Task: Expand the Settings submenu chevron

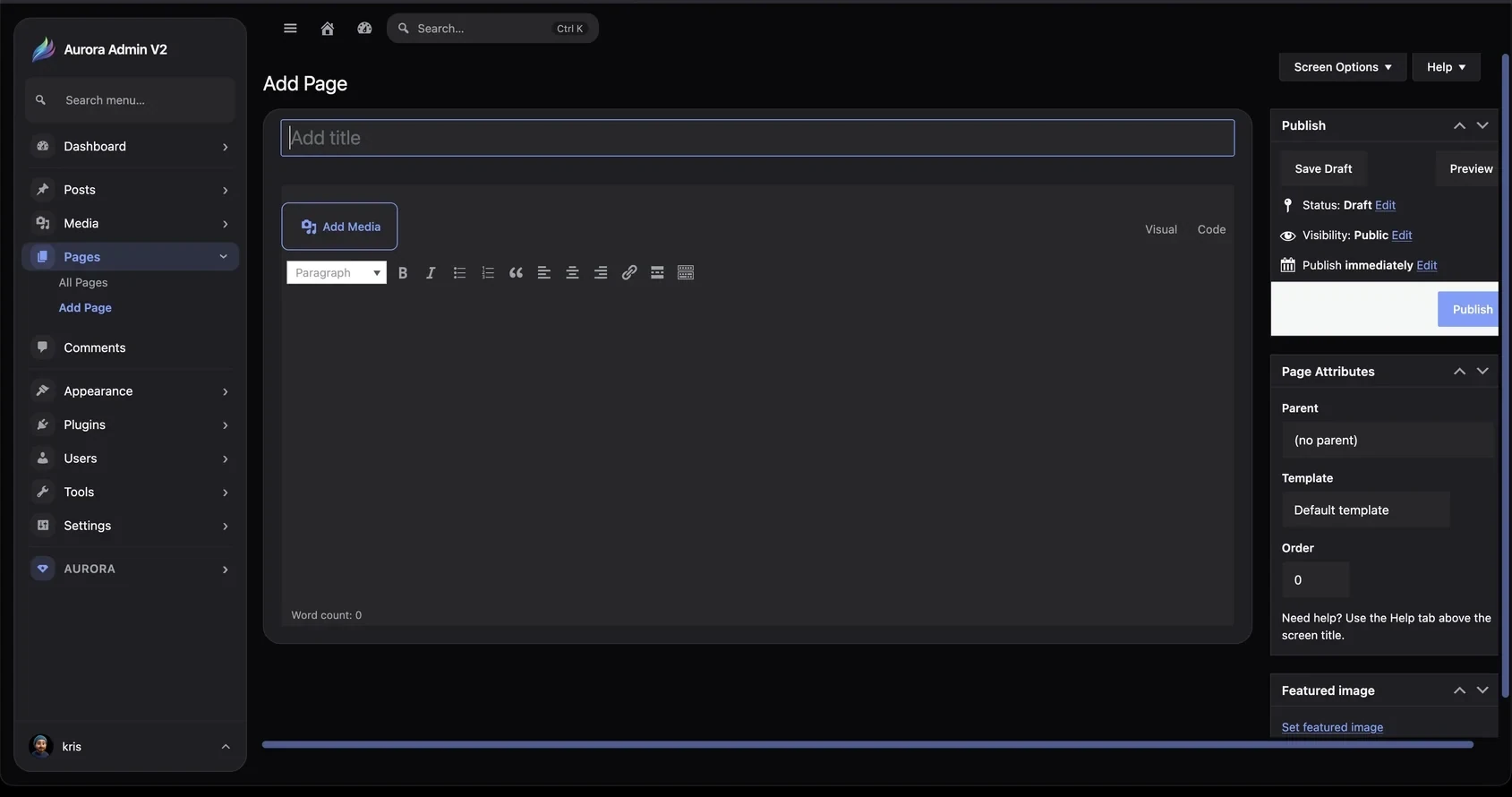Action: (x=226, y=527)
